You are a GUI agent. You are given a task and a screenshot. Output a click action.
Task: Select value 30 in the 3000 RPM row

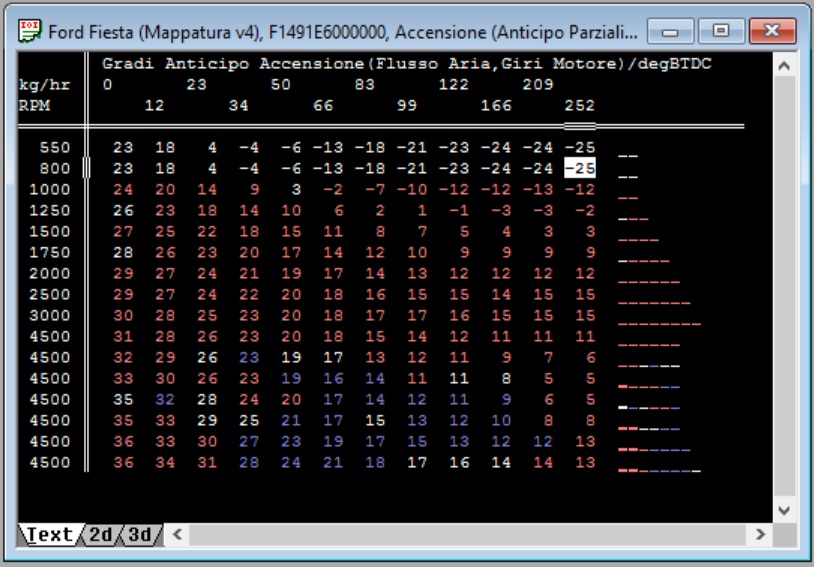point(123,315)
